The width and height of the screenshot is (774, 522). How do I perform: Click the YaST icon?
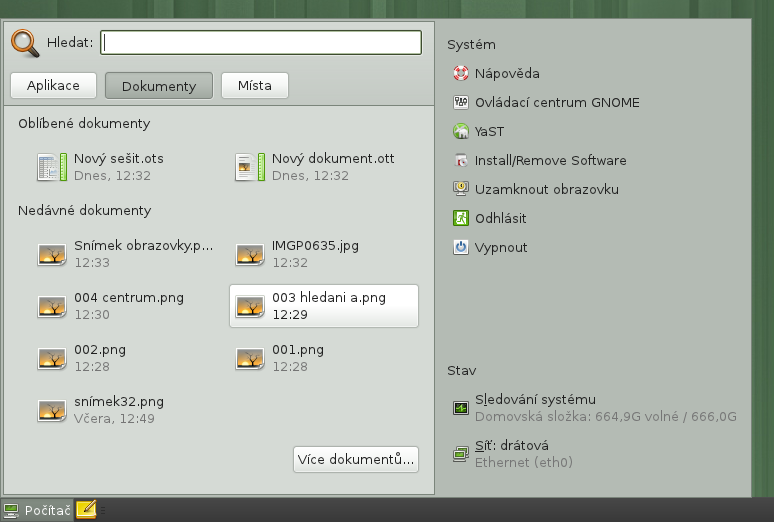461,131
